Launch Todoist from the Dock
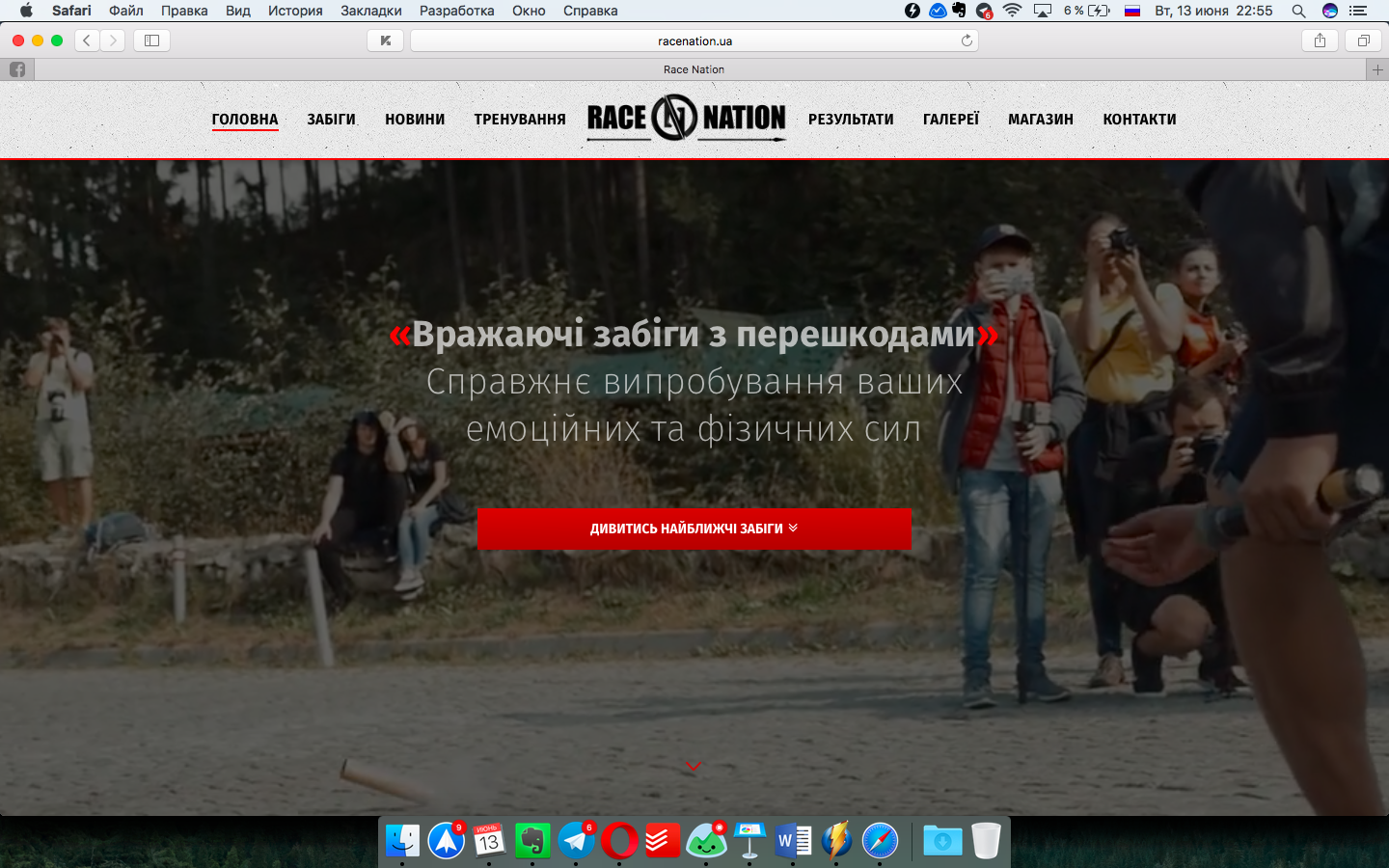The height and width of the screenshot is (868, 1389). click(x=663, y=840)
